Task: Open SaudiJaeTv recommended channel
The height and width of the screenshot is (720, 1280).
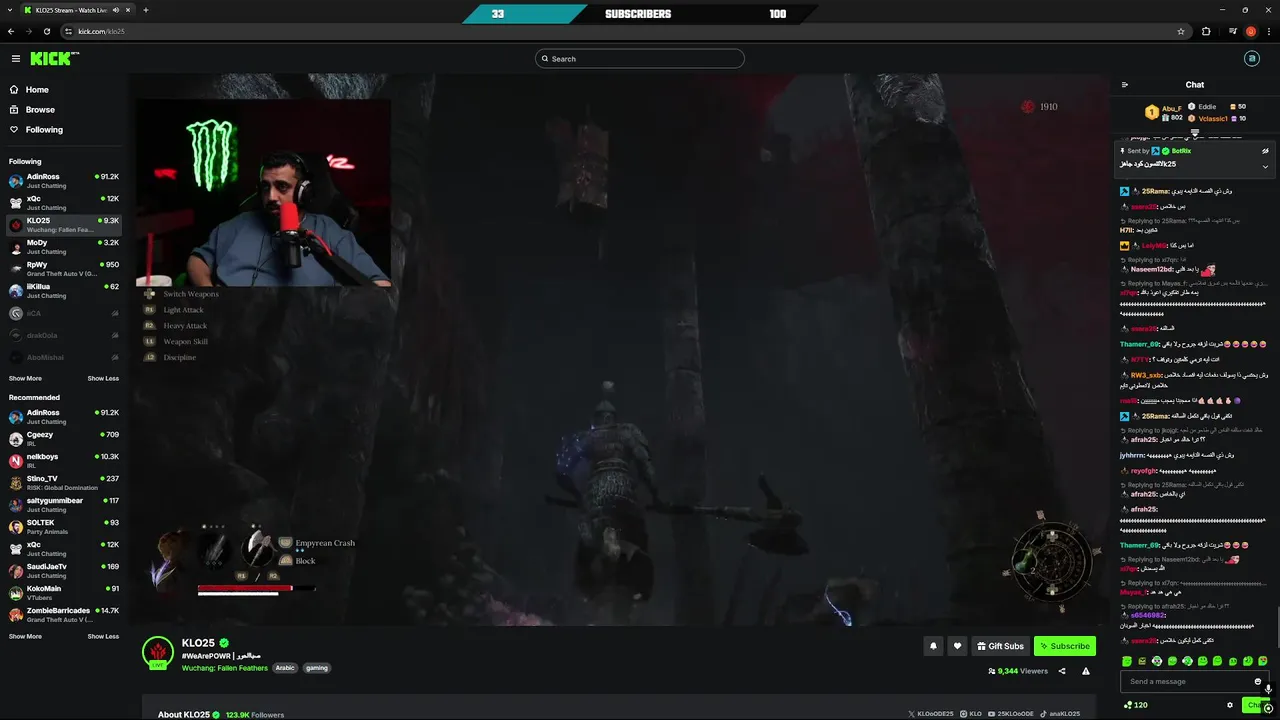Action: pos(64,570)
